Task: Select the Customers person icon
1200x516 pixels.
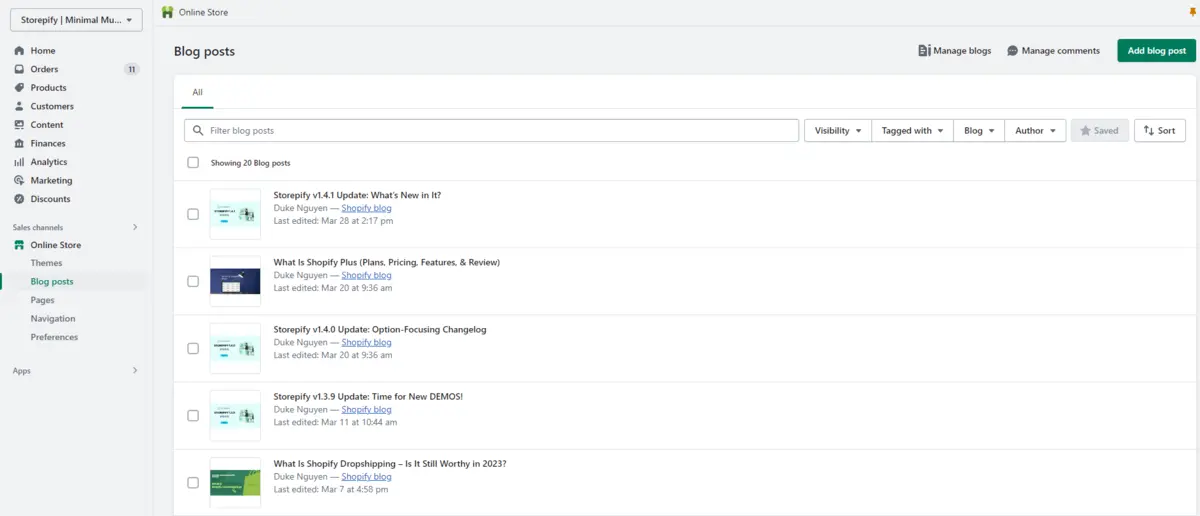Action: click(x=19, y=106)
